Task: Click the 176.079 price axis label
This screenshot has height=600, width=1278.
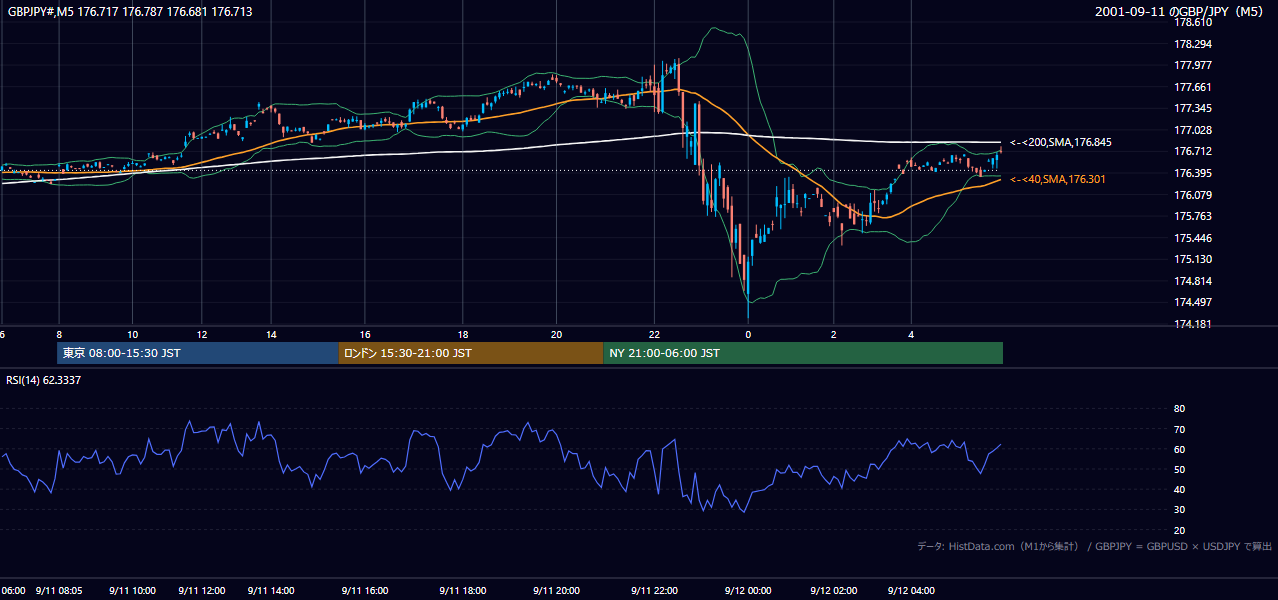Action: tap(1192, 195)
